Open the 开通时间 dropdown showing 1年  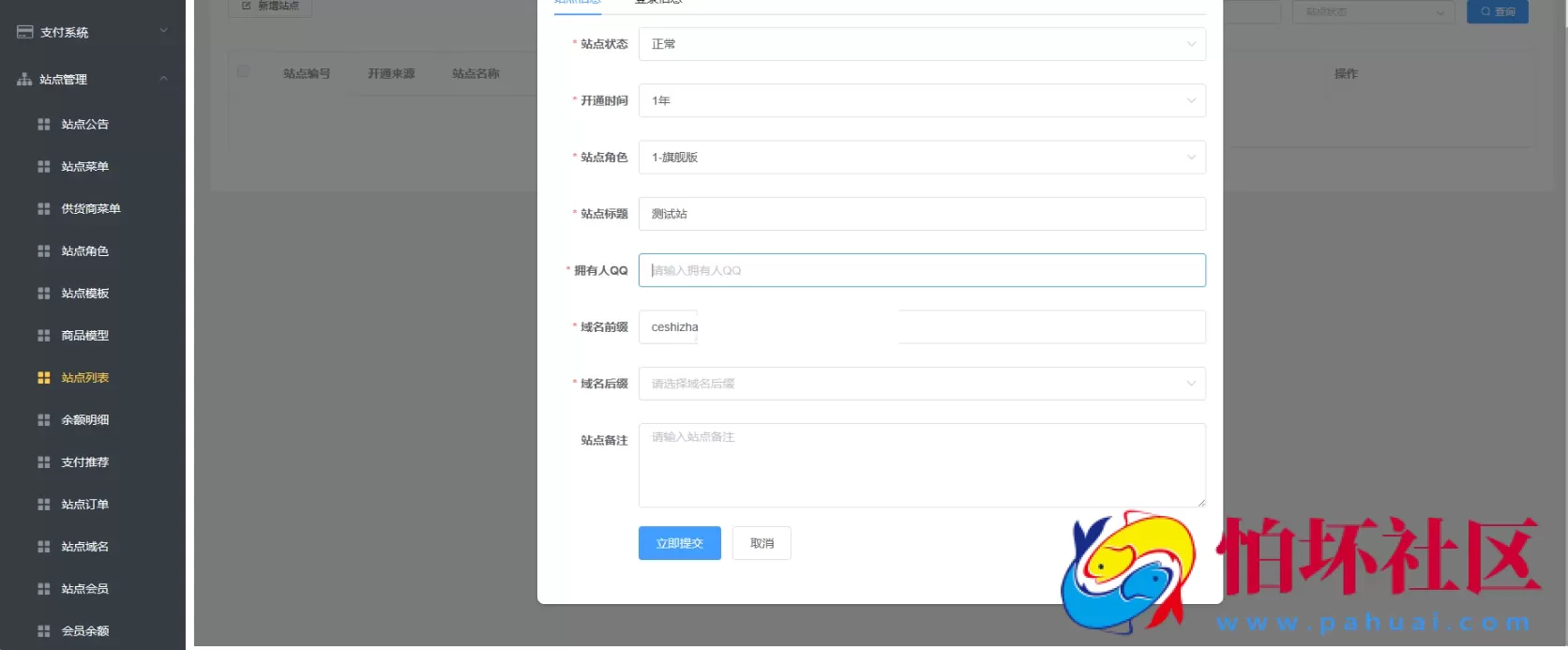click(x=922, y=100)
